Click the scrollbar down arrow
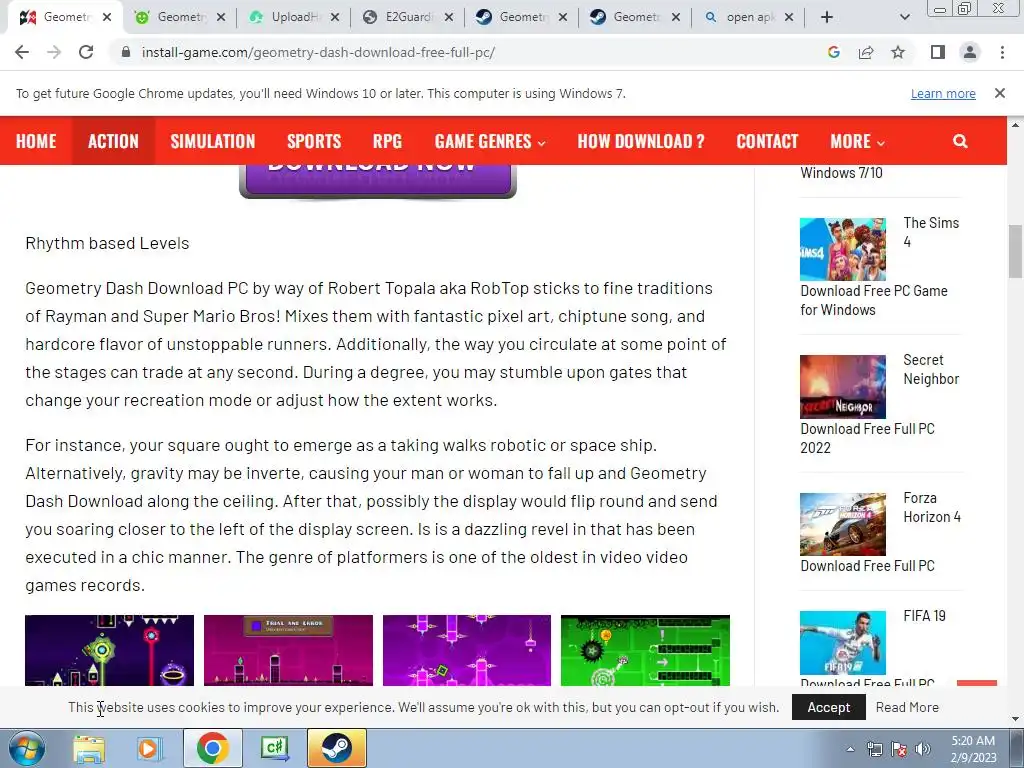Screen dimensions: 1024x768 [1016, 720]
